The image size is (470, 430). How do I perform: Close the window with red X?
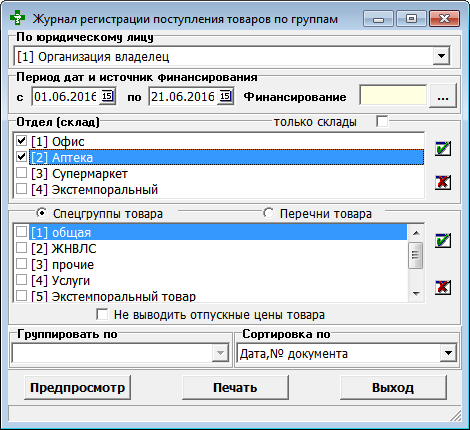pos(444,19)
